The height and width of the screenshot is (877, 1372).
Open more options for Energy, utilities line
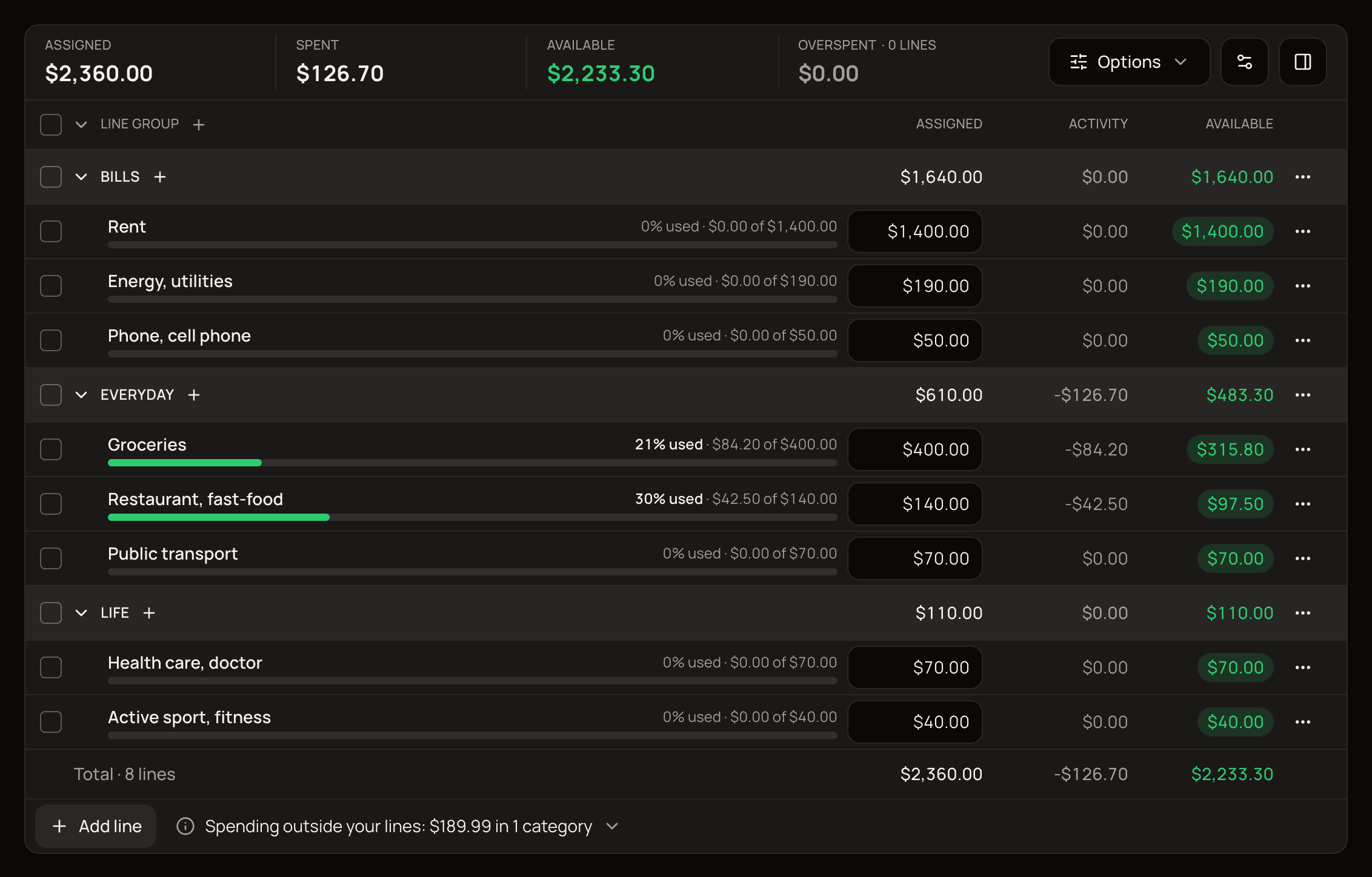point(1303,286)
